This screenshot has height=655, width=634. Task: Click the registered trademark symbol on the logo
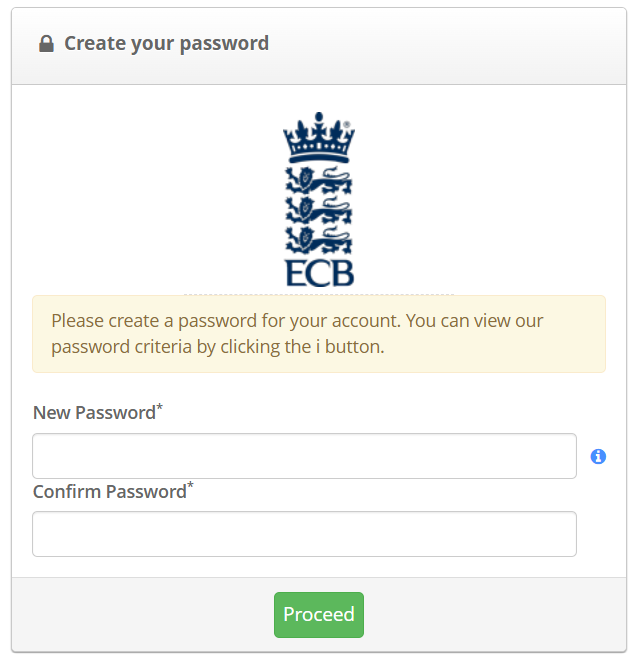pos(347,125)
